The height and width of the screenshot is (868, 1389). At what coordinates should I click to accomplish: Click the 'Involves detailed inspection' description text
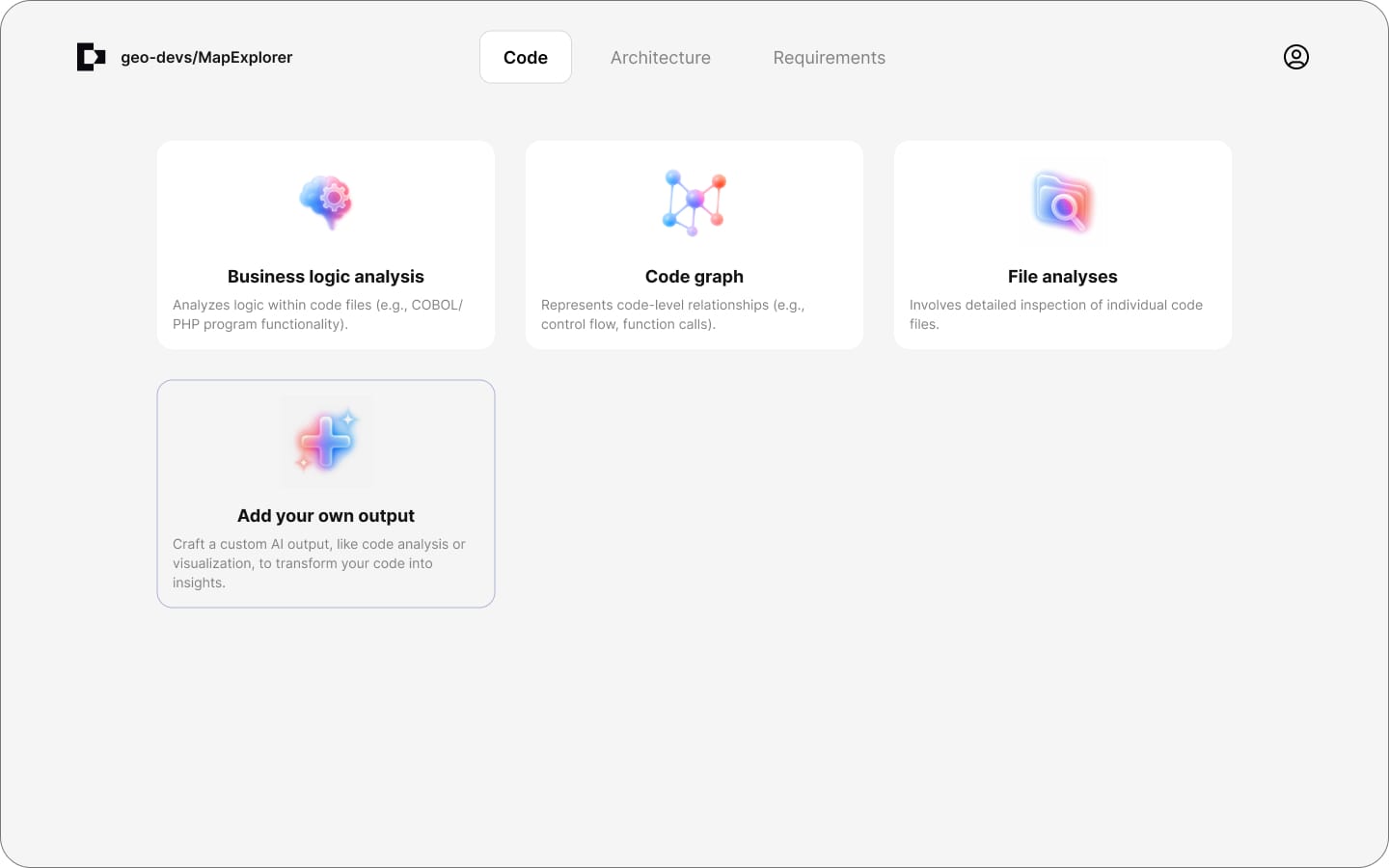click(1055, 314)
